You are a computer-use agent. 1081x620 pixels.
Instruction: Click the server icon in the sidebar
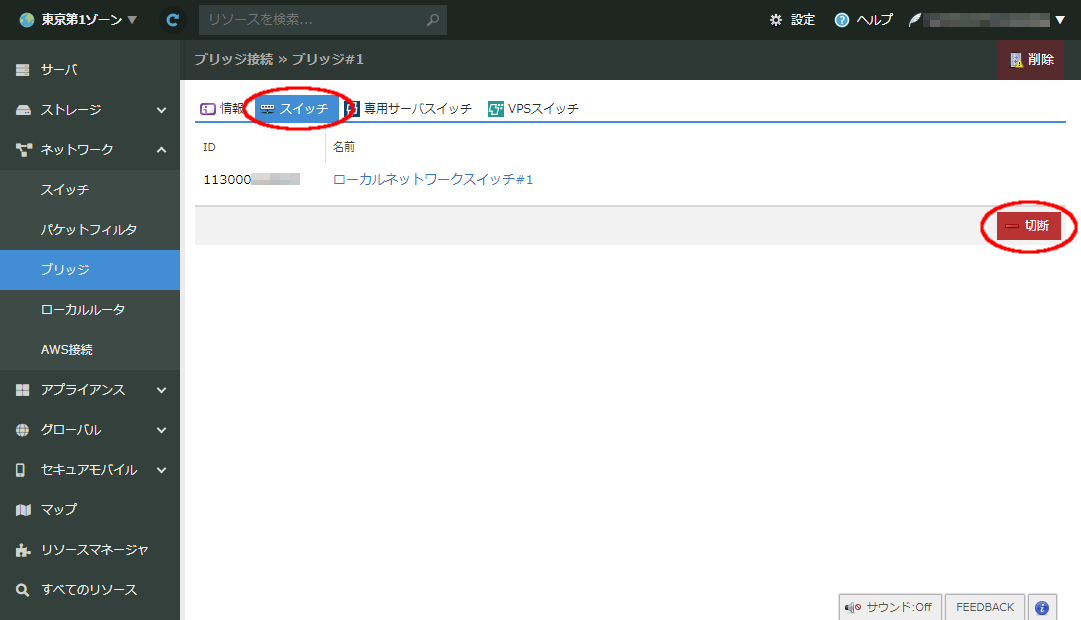click(23, 70)
